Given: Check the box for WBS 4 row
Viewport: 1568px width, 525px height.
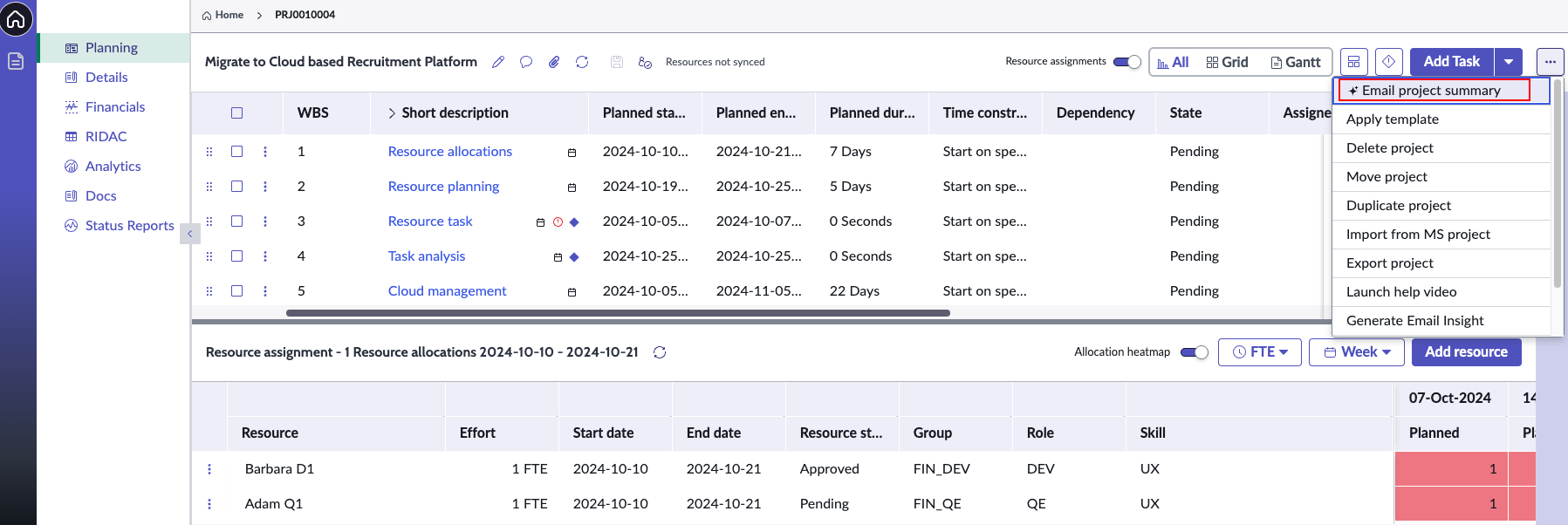Looking at the screenshot, I should (x=236, y=256).
